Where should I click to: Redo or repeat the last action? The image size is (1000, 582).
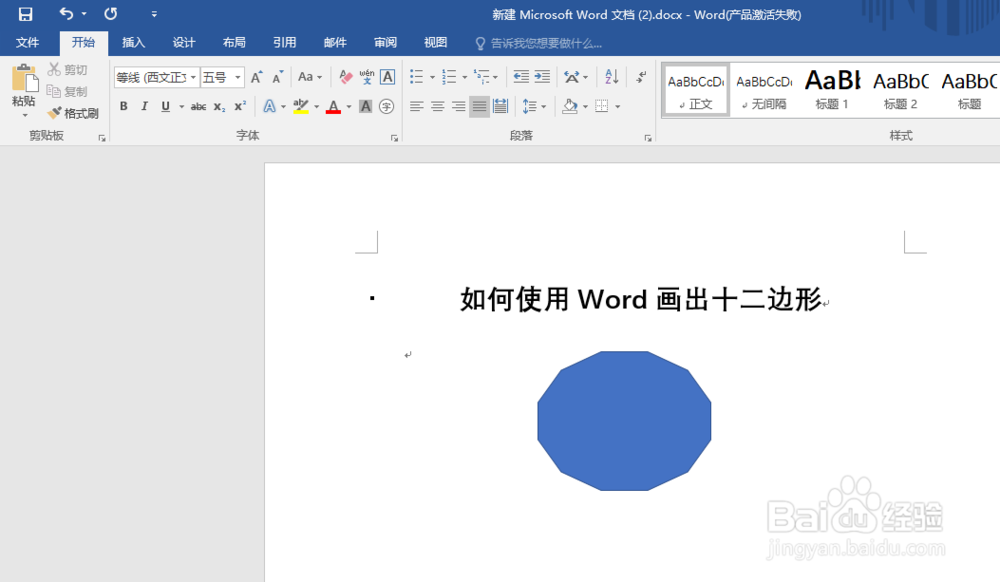tap(110, 13)
